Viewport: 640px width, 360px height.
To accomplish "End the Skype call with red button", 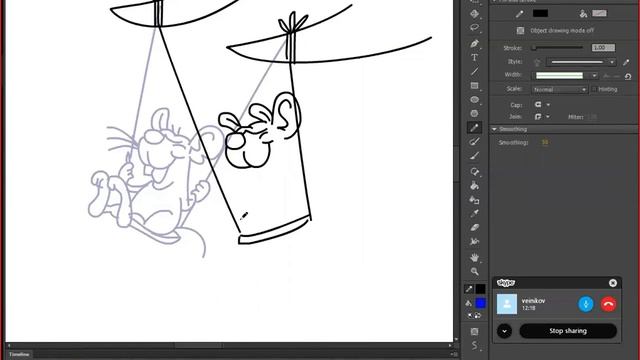I will 608,304.
